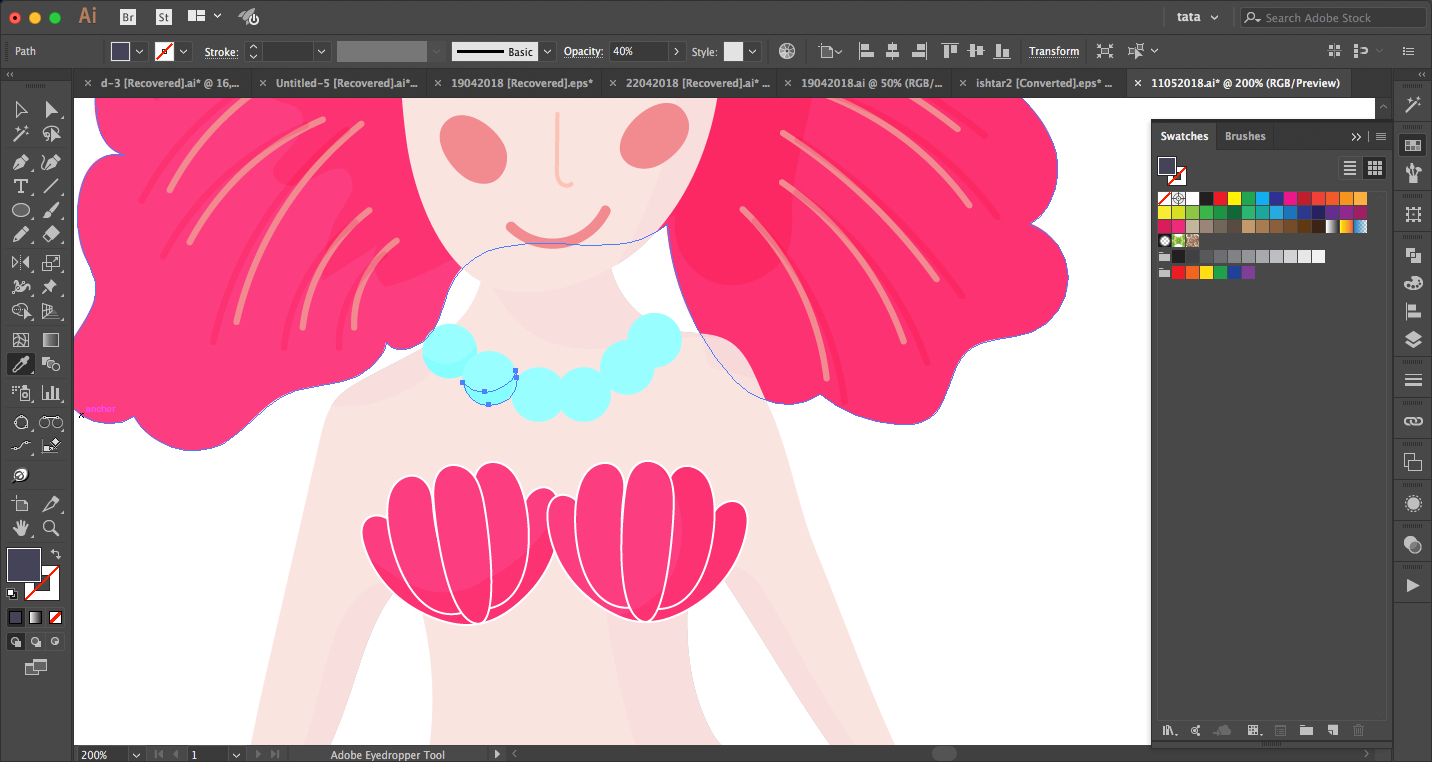The height and width of the screenshot is (762, 1432).
Task: Select the Pen tool
Action: tap(20, 162)
